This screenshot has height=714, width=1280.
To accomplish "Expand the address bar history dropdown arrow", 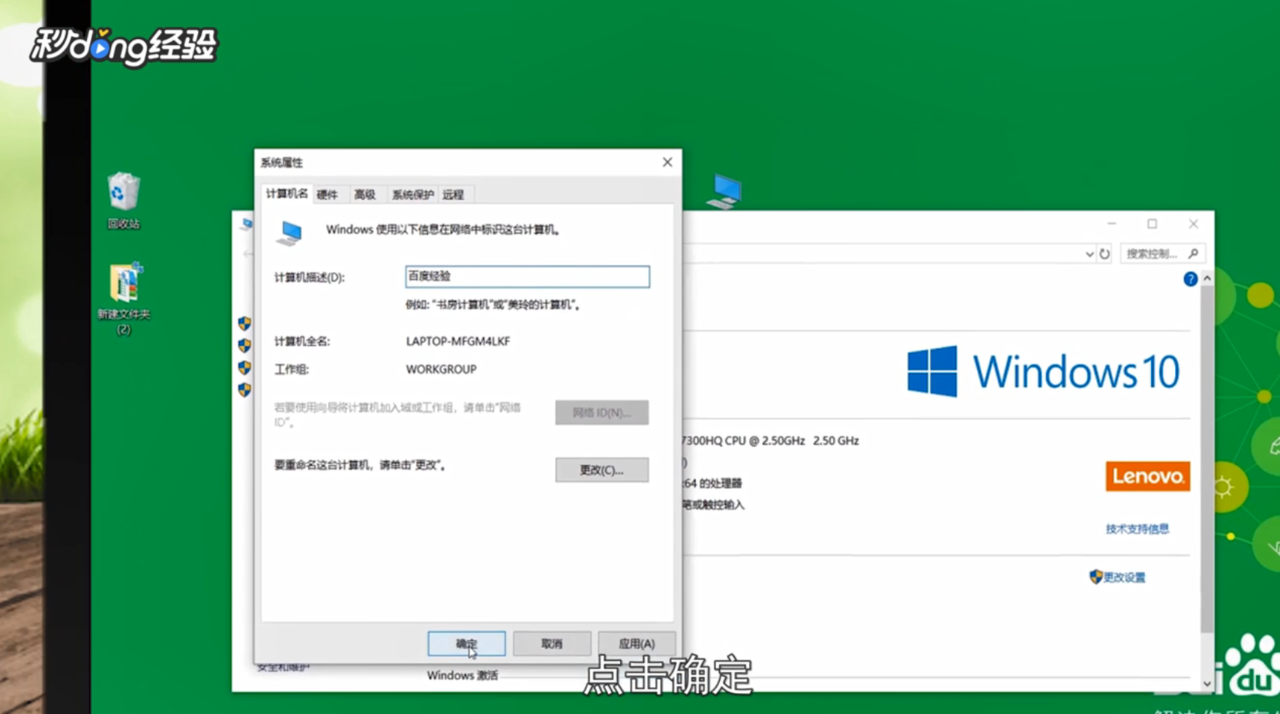I will (x=1089, y=254).
